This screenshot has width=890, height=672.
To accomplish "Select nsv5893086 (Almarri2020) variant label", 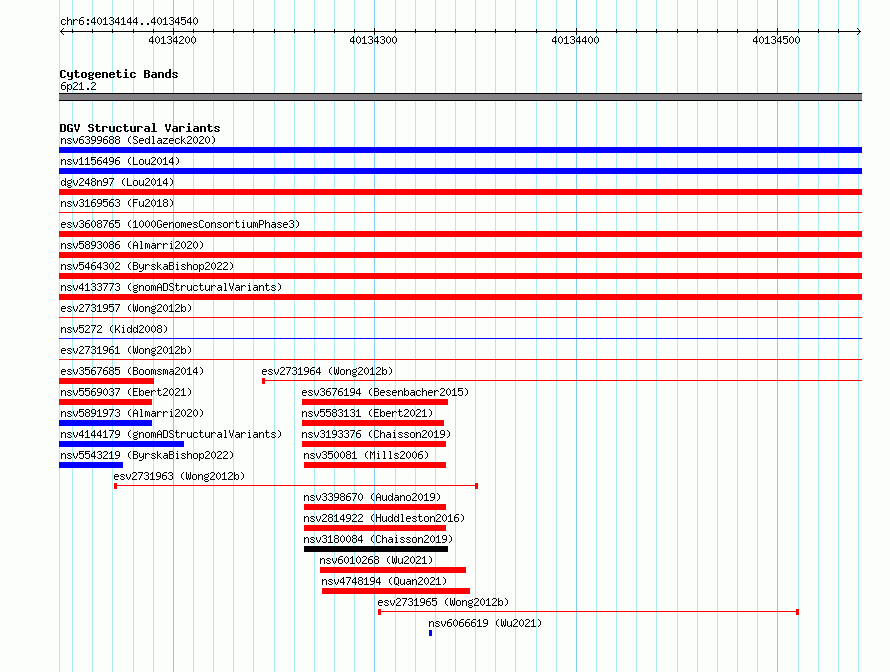I will pos(132,245).
